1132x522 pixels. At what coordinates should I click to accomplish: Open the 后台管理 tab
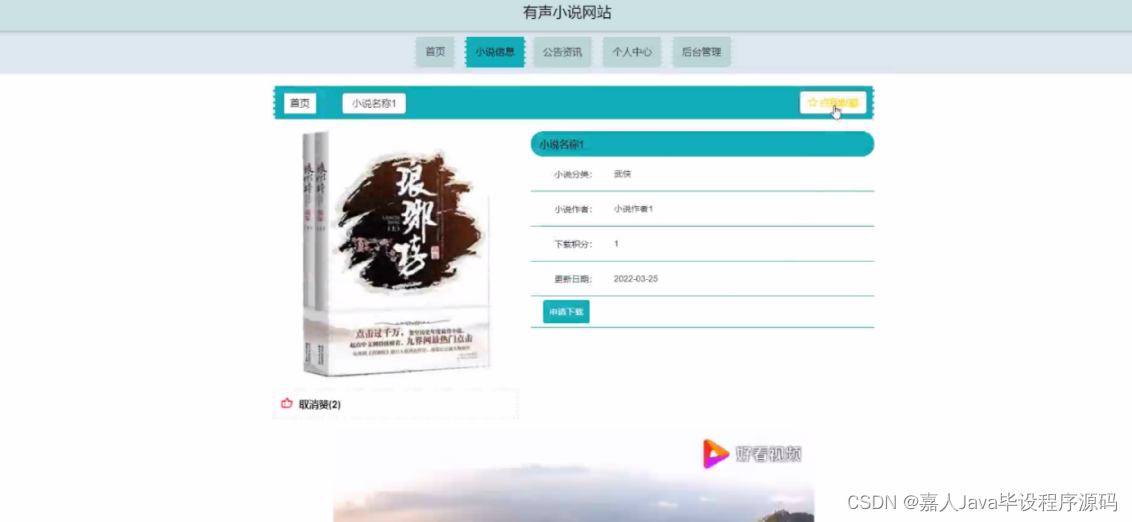coord(702,52)
